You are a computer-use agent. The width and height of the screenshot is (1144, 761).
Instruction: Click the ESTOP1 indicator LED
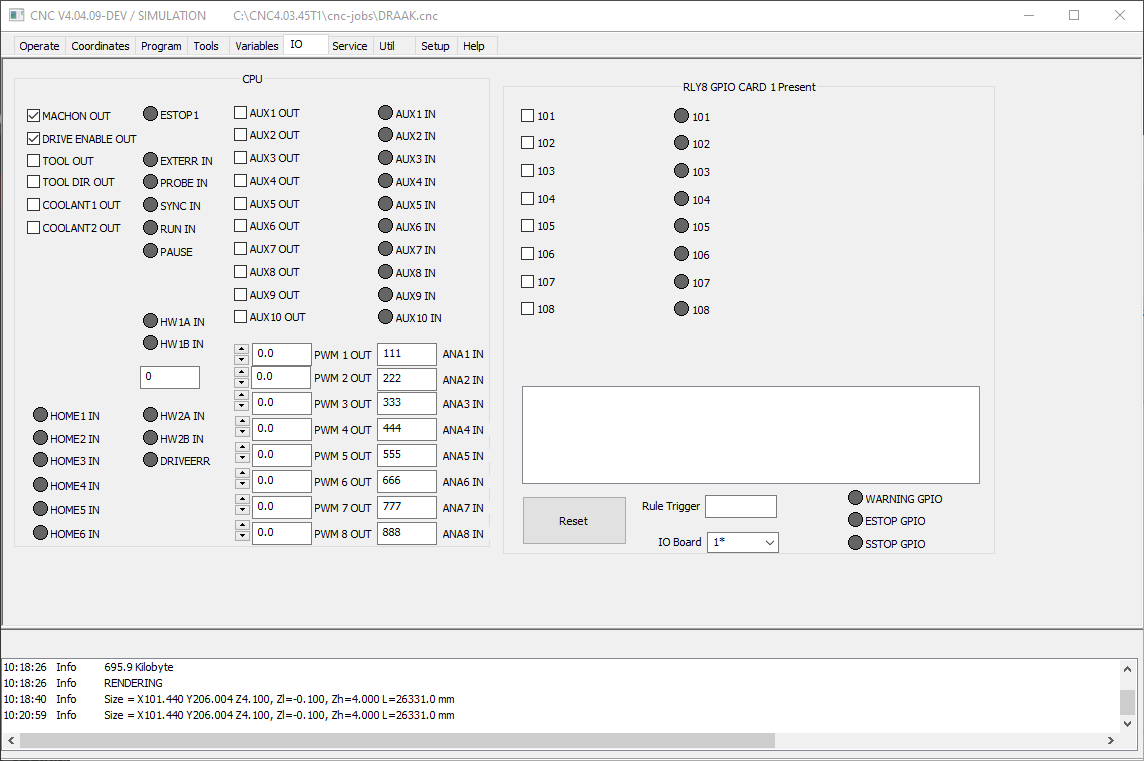pyautogui.click(x=150, y=114)
